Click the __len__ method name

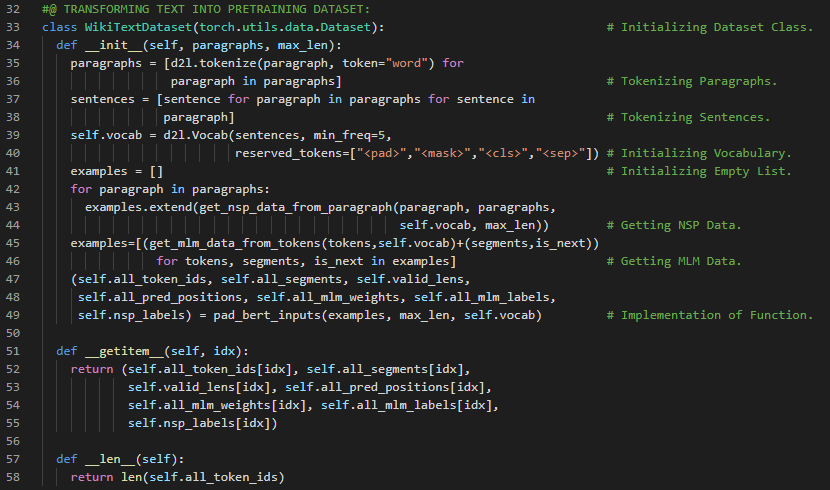107,459
